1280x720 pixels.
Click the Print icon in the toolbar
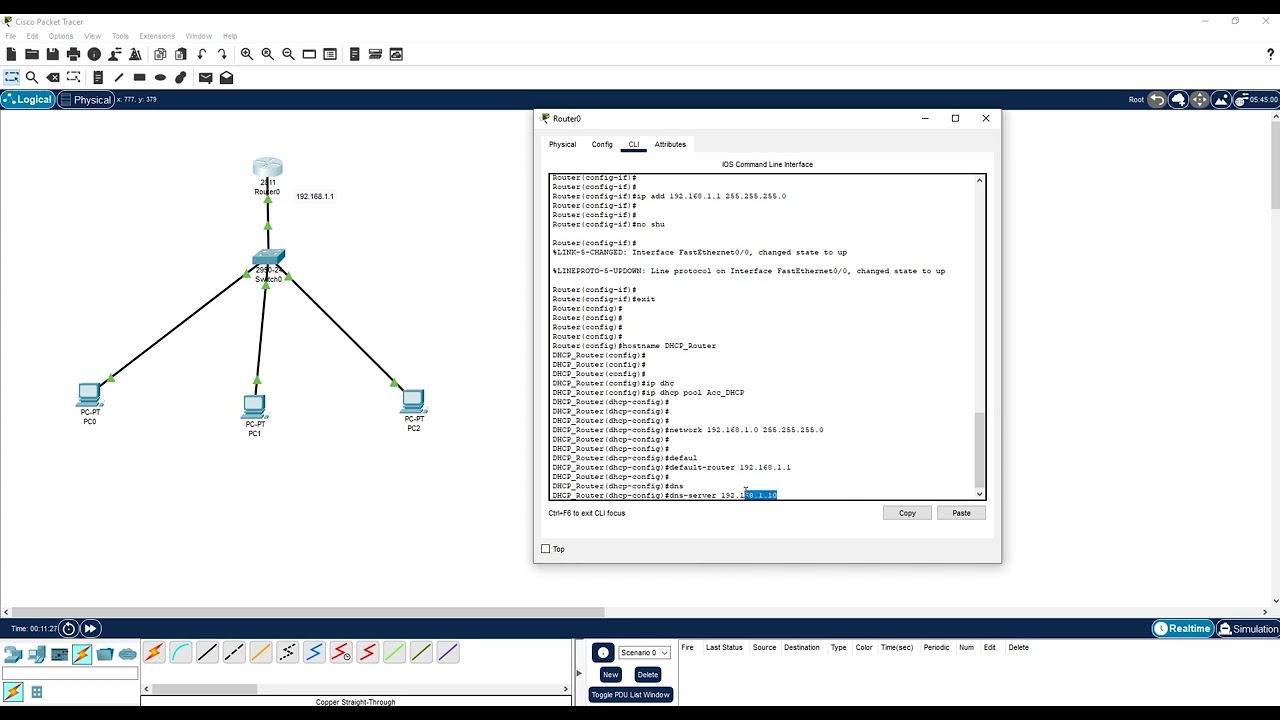[73, 54]
